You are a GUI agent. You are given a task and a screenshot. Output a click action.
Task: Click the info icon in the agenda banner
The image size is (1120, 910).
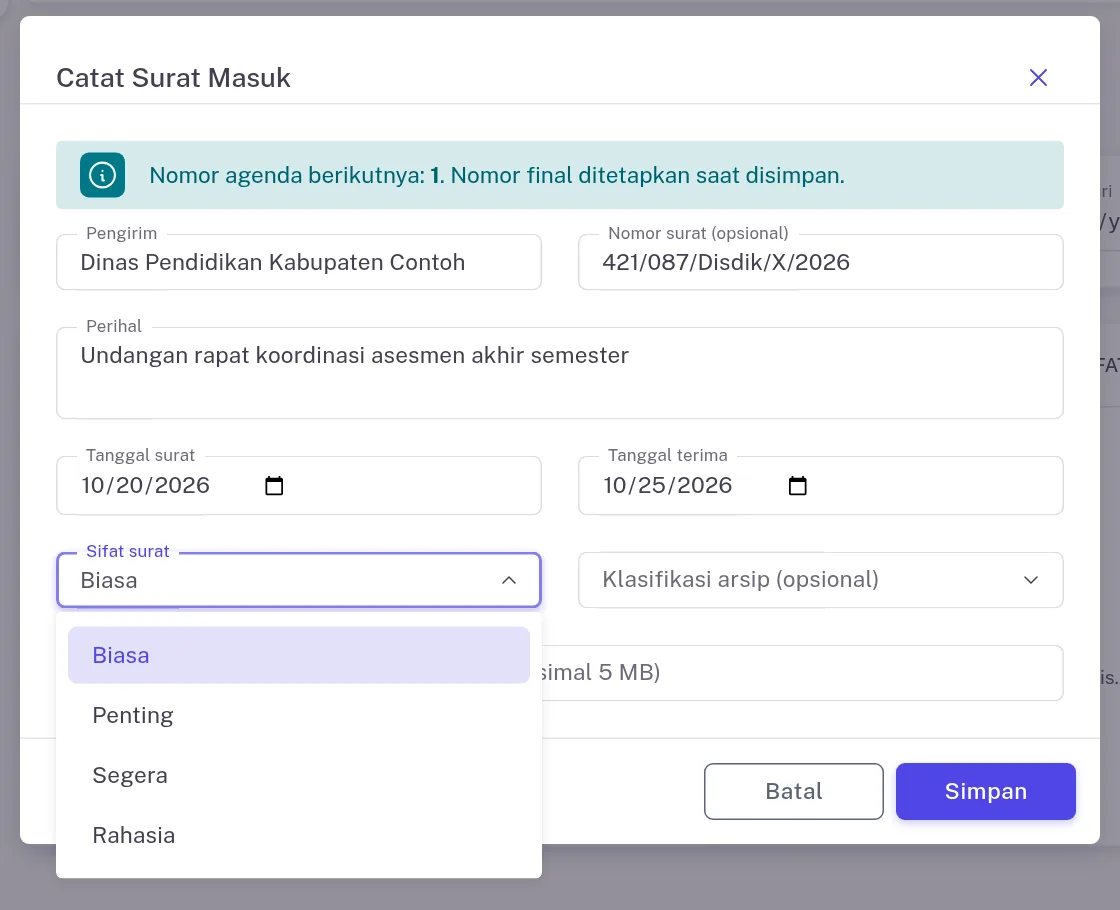point(102,175)
